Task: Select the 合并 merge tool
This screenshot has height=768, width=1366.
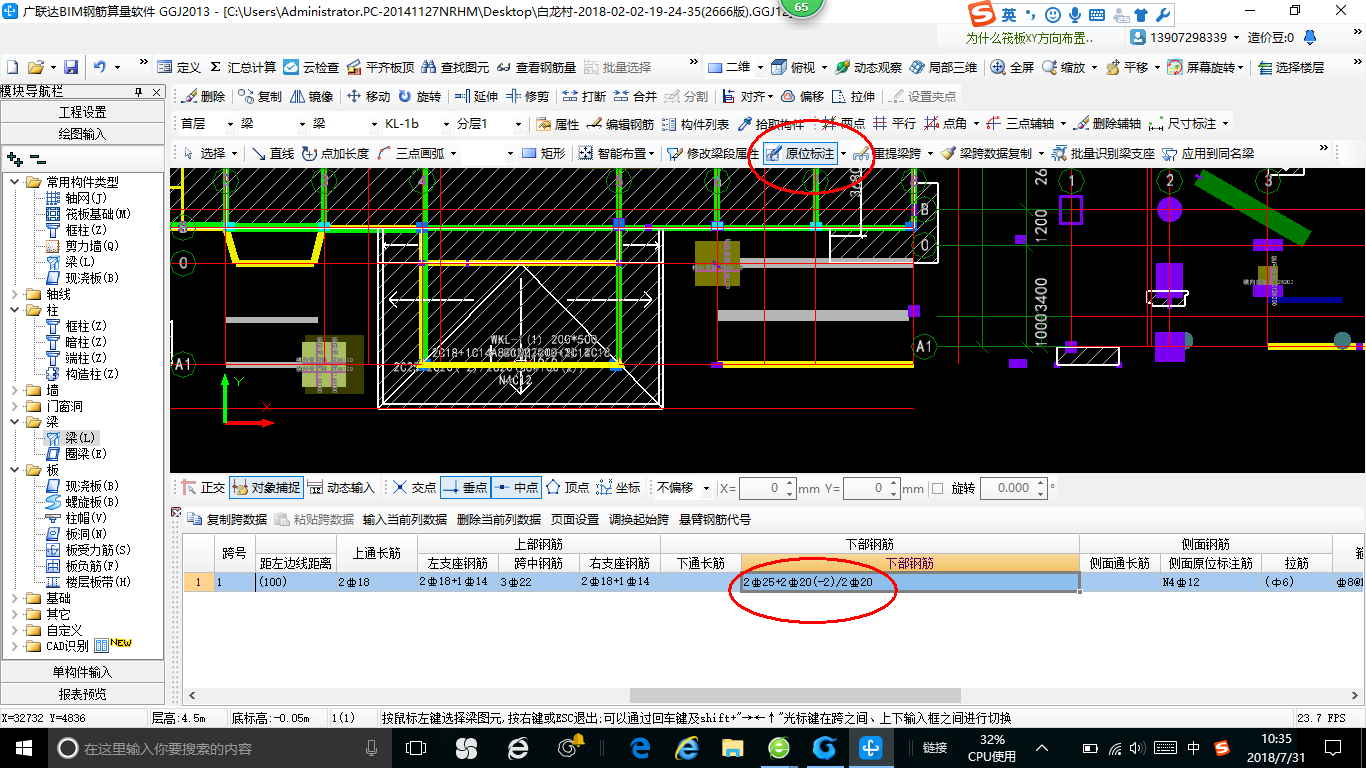Action: tap(635, 96)
